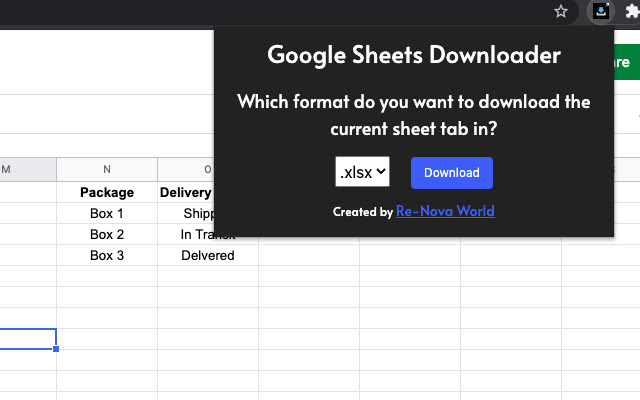640x400 pixels.
Task: Click the bookmark star icon
Action: pos(561,11)
